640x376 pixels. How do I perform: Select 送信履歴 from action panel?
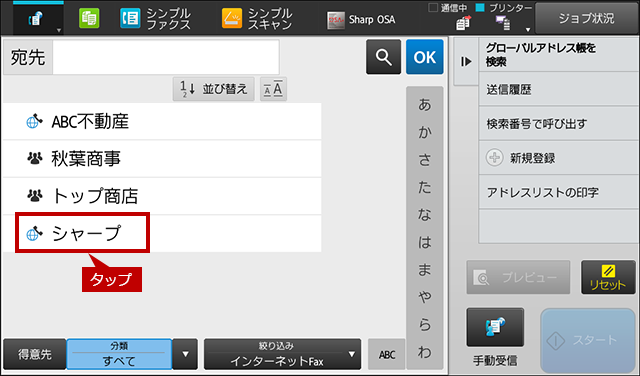tap(558, 89)
